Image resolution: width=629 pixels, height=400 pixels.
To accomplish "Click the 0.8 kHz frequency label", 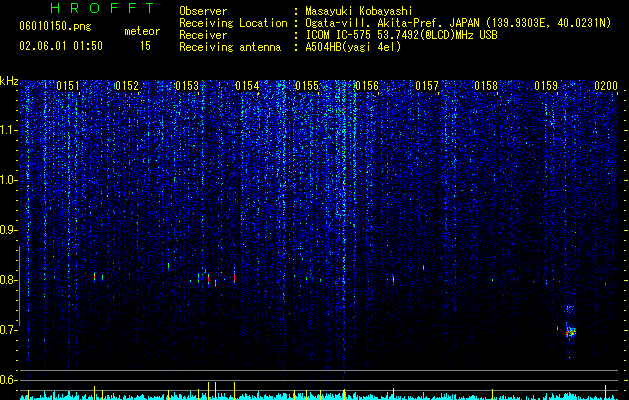I will [8, 280].
